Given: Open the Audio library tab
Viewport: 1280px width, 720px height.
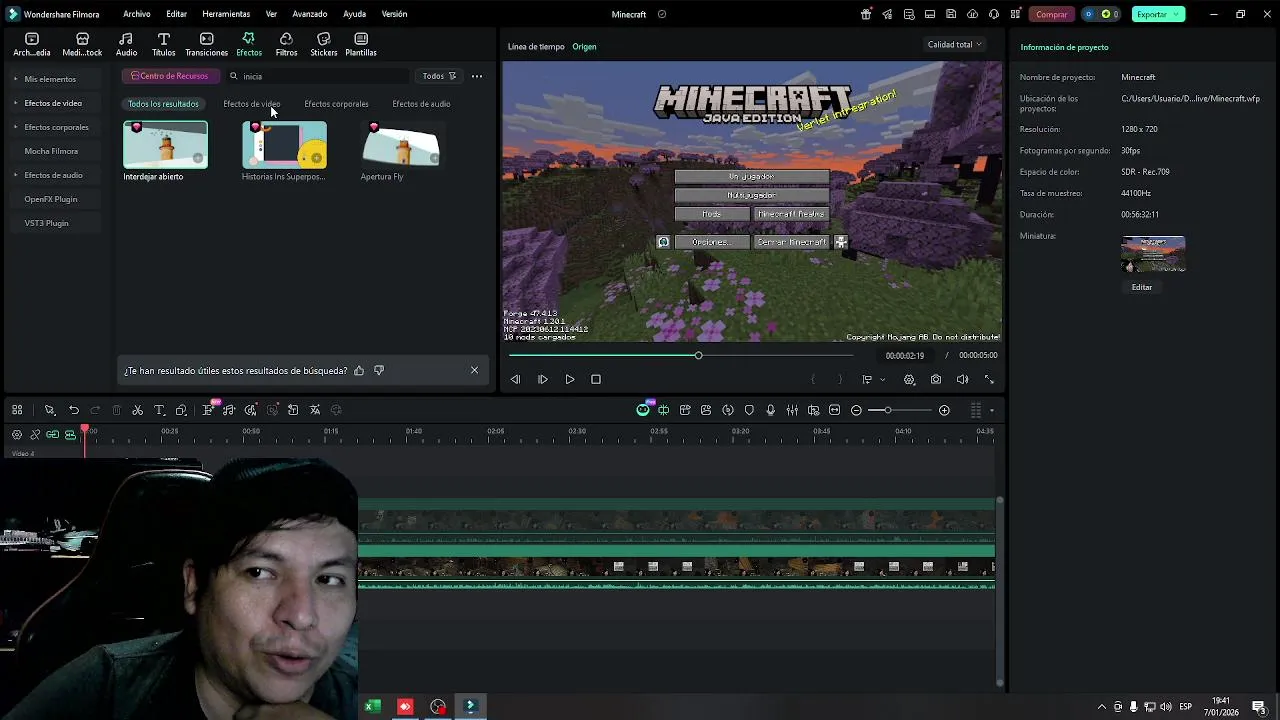Looking at the screenshot, I should point(126,44).
